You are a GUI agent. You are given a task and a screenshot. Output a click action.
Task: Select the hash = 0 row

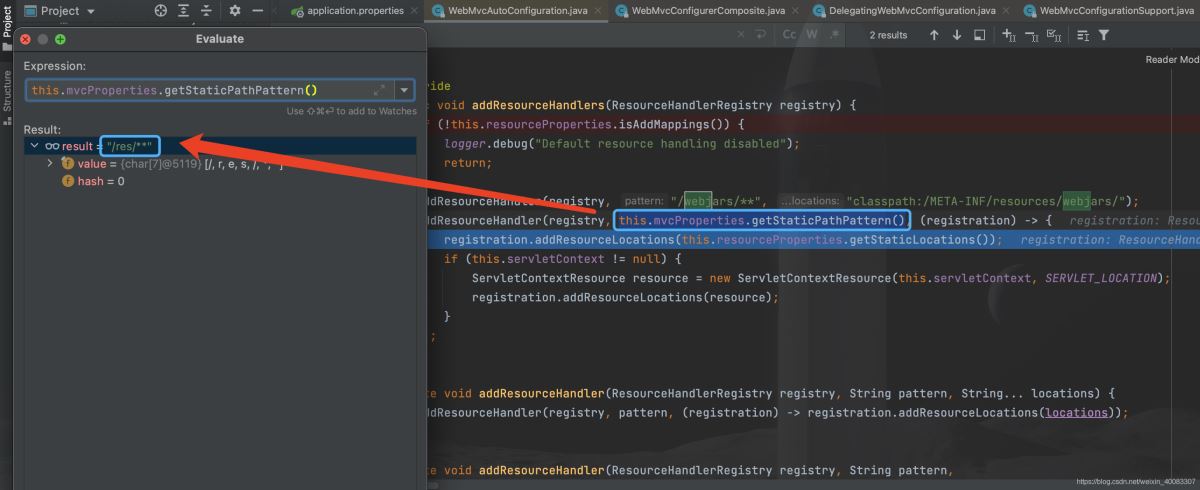(220, 181)
